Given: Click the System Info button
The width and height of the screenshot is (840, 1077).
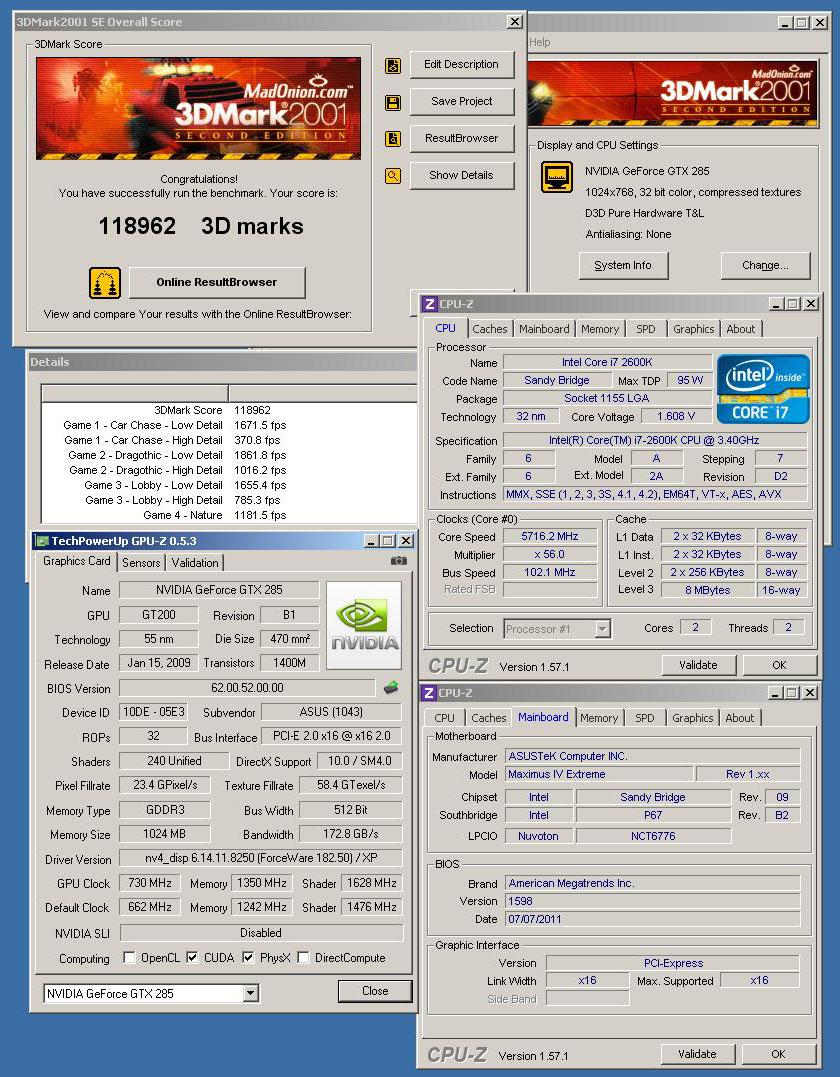Looking at the screenshot, I should (623, 265).
